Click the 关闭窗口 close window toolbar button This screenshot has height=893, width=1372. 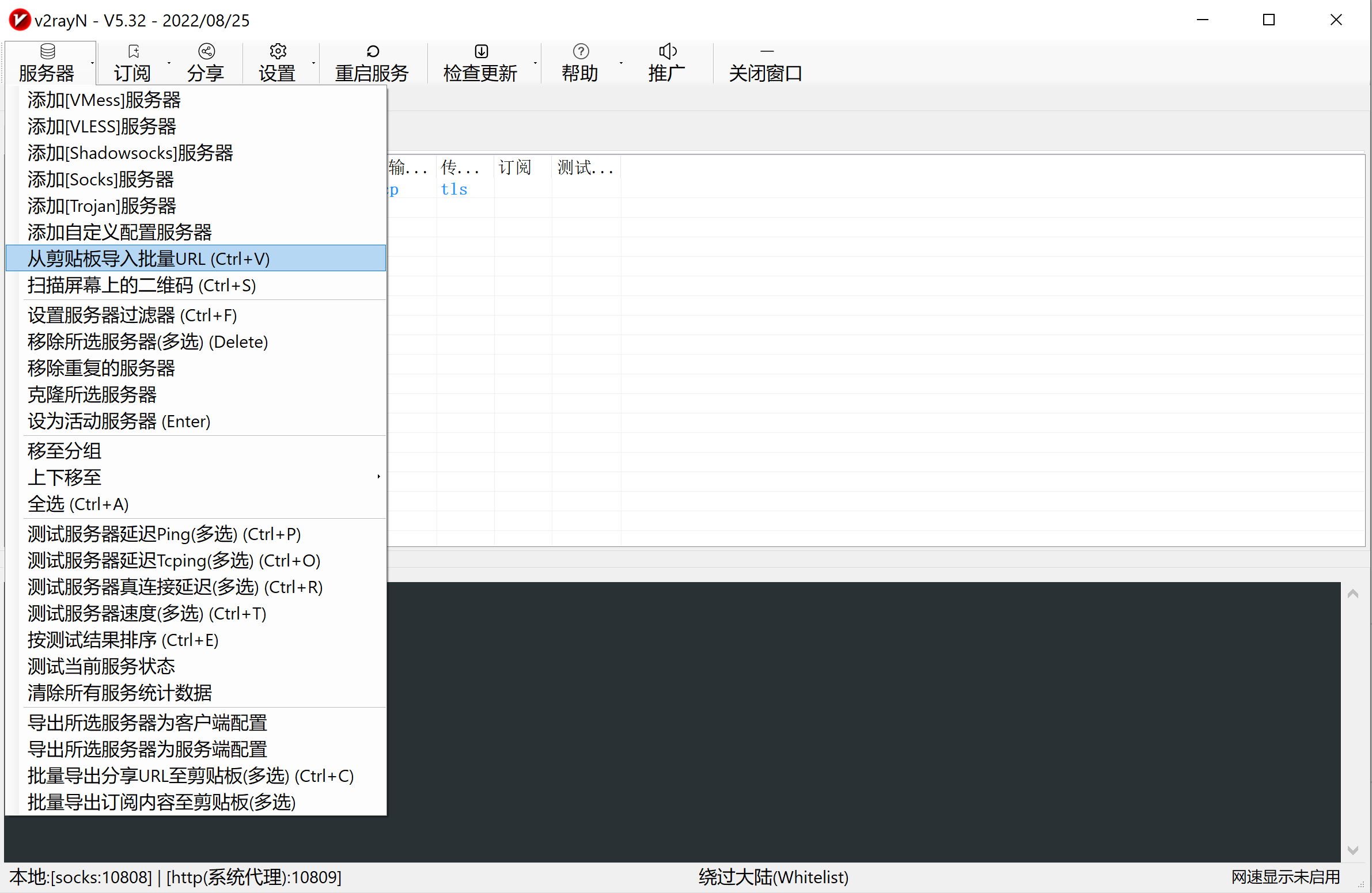tap(765, 63)
